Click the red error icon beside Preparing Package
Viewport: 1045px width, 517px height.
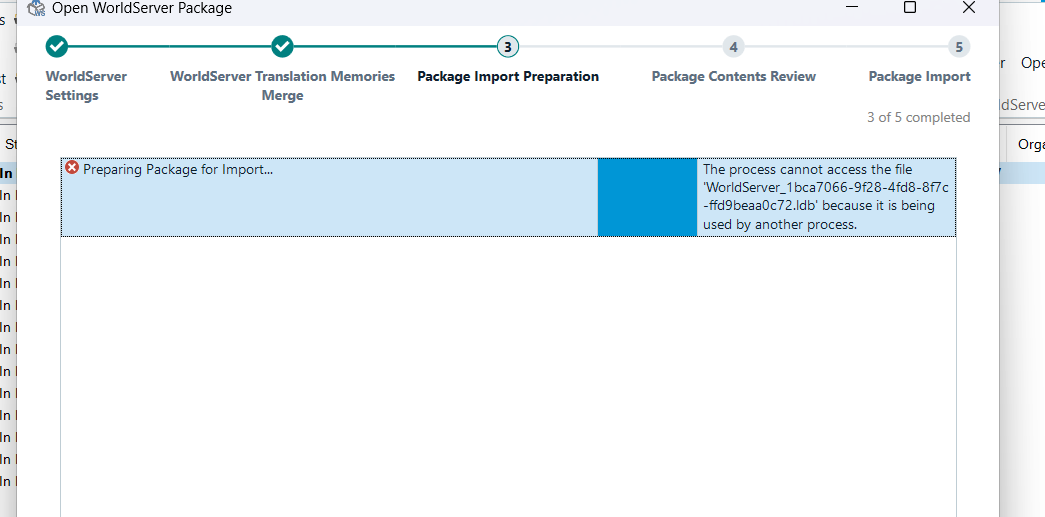click(72, 168)
